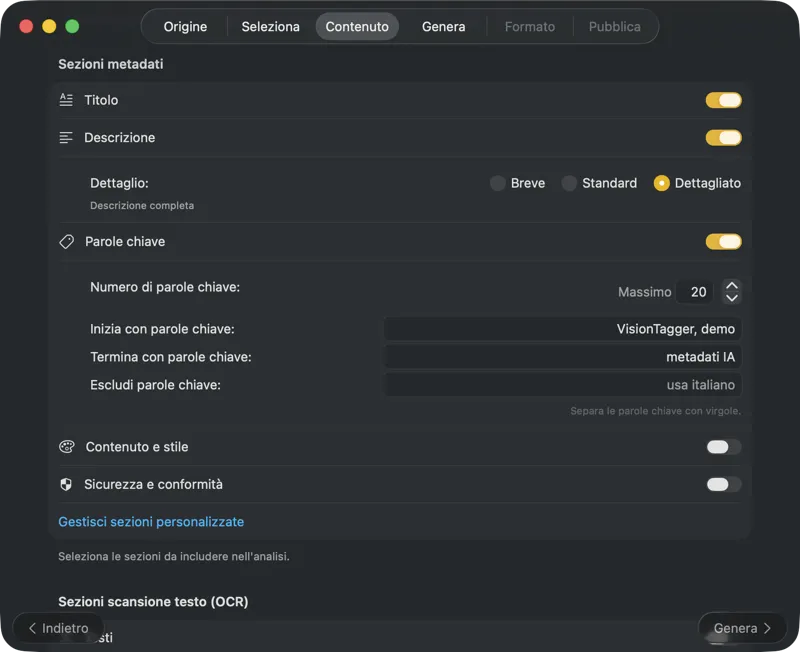The image size is (800, 652).
Task: Open the Seleziona tab
Action: click(x=270, y=27)
